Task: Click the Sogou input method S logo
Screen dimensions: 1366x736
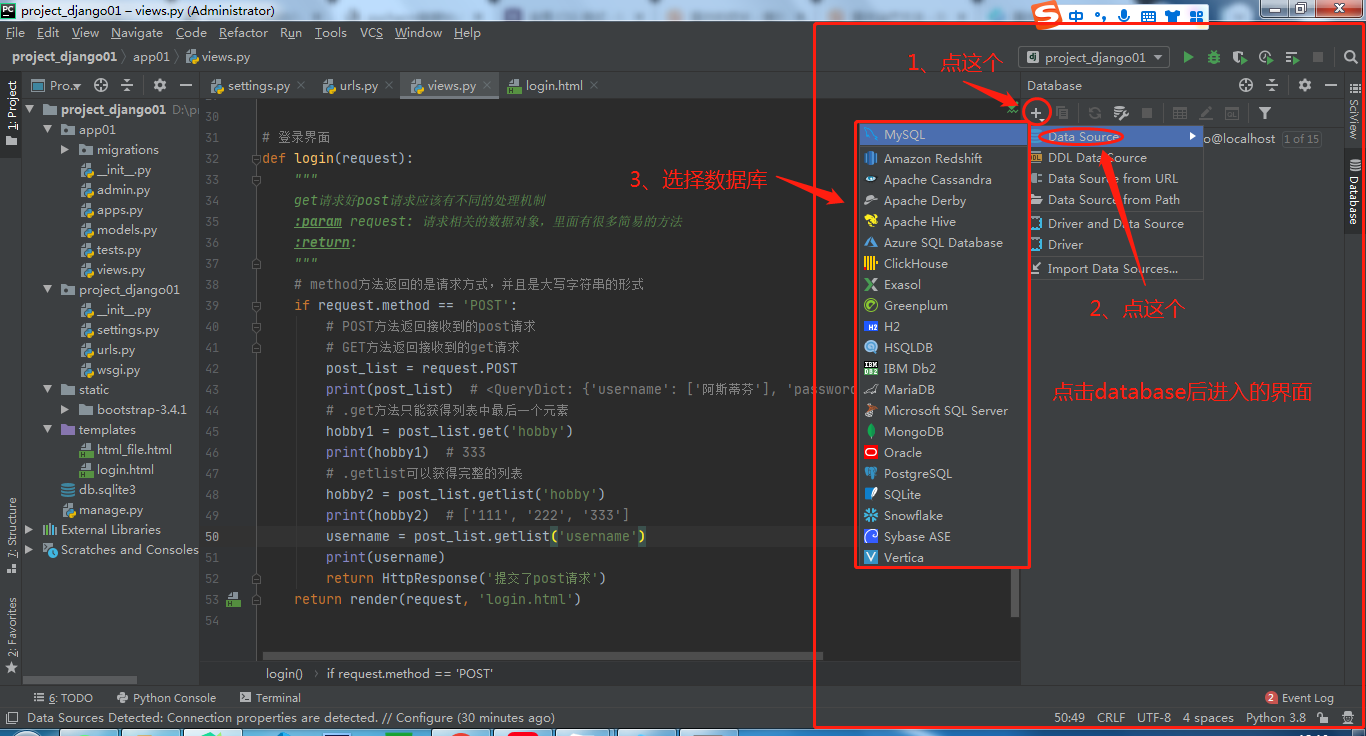Action: 1046,16
